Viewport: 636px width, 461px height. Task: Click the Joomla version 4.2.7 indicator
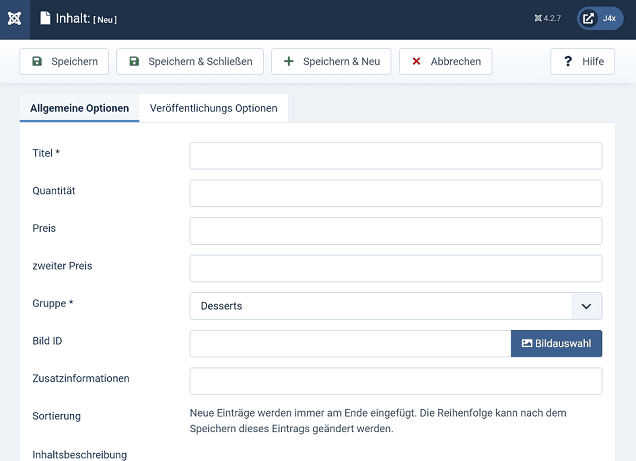coord(548,18)
